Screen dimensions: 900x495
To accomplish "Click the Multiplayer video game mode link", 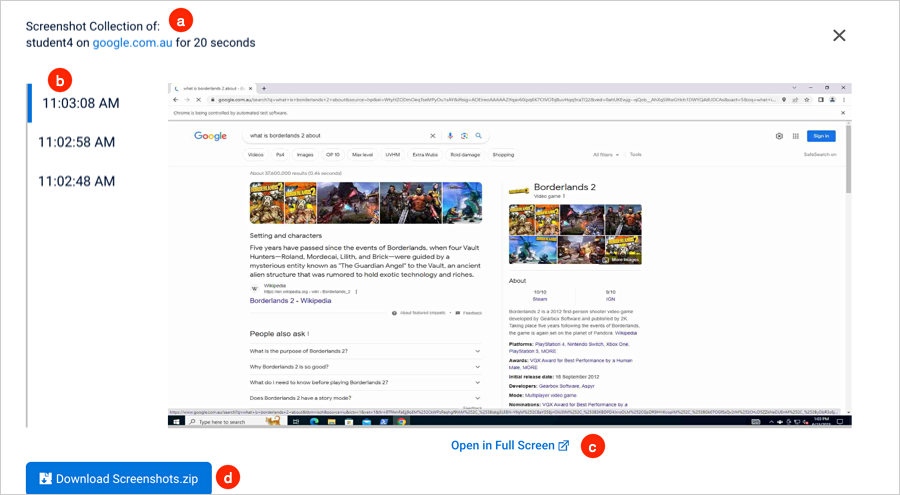I will pos(550,395).
